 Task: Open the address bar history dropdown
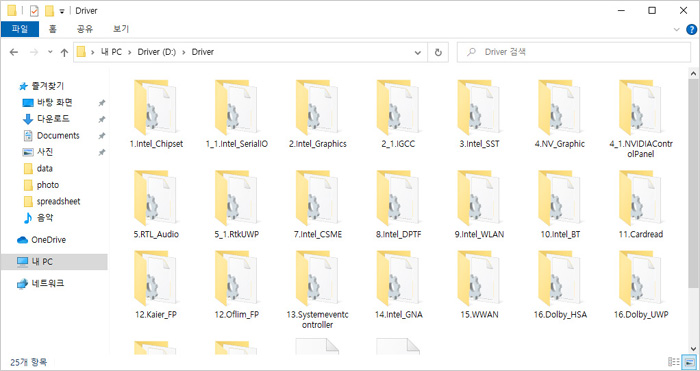coord(418,52)
